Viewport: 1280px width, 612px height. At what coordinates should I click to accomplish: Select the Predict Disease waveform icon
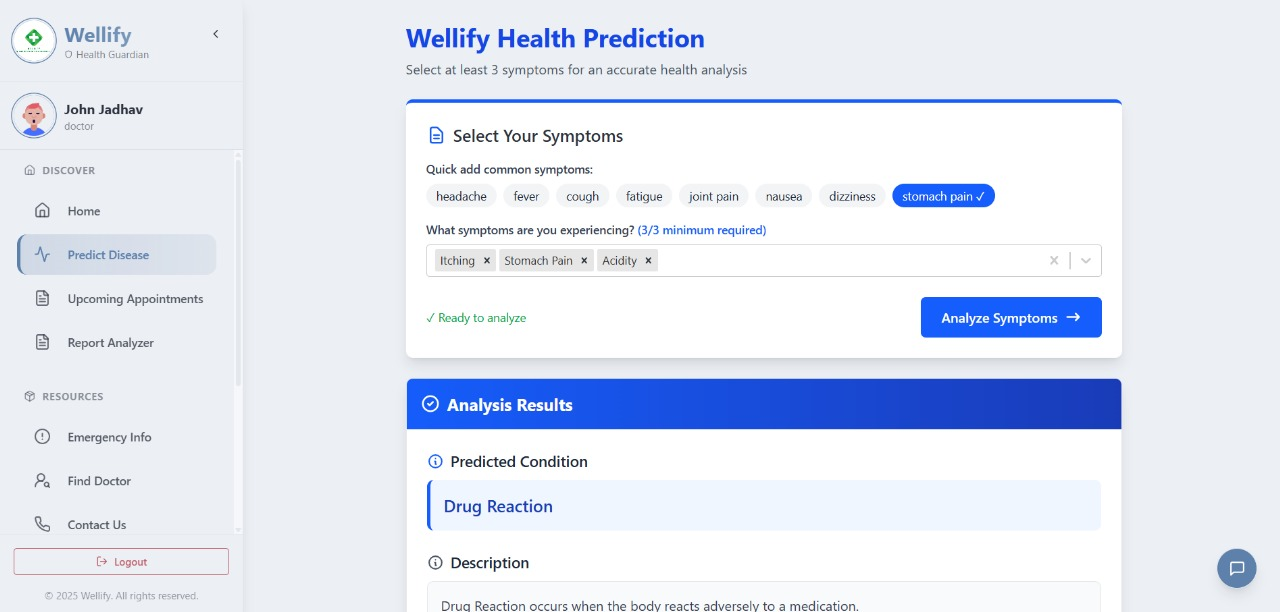[44, 254]
